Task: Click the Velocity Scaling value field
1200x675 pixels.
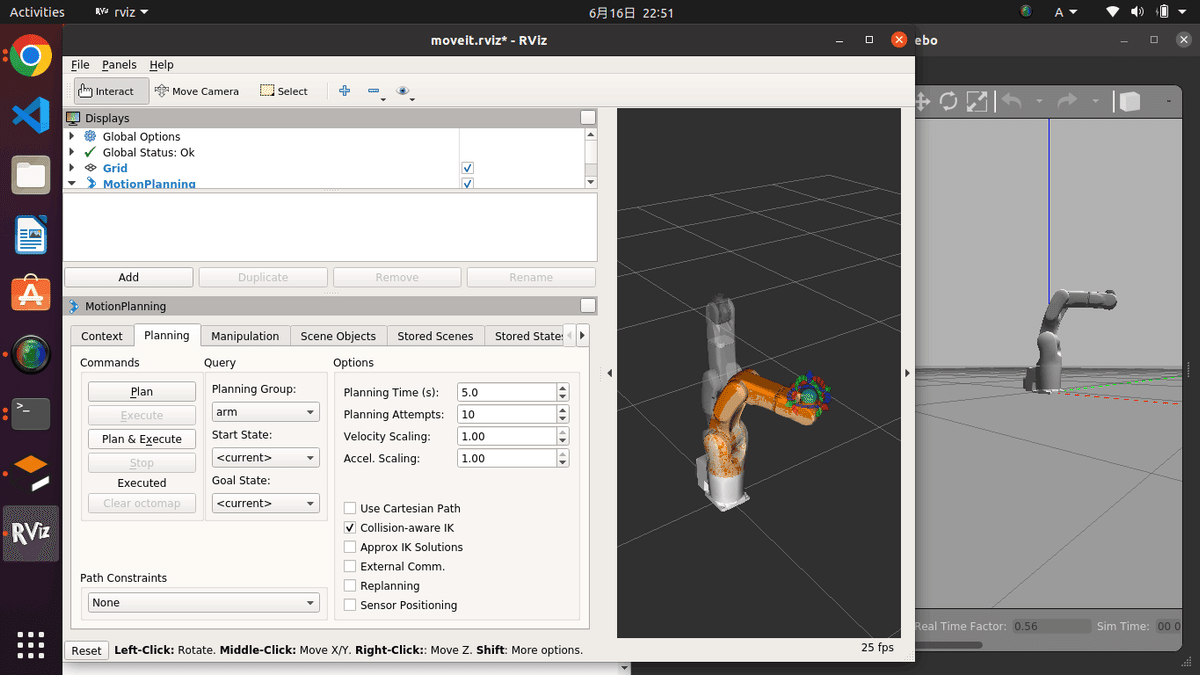Action: (x=506, y=436)
